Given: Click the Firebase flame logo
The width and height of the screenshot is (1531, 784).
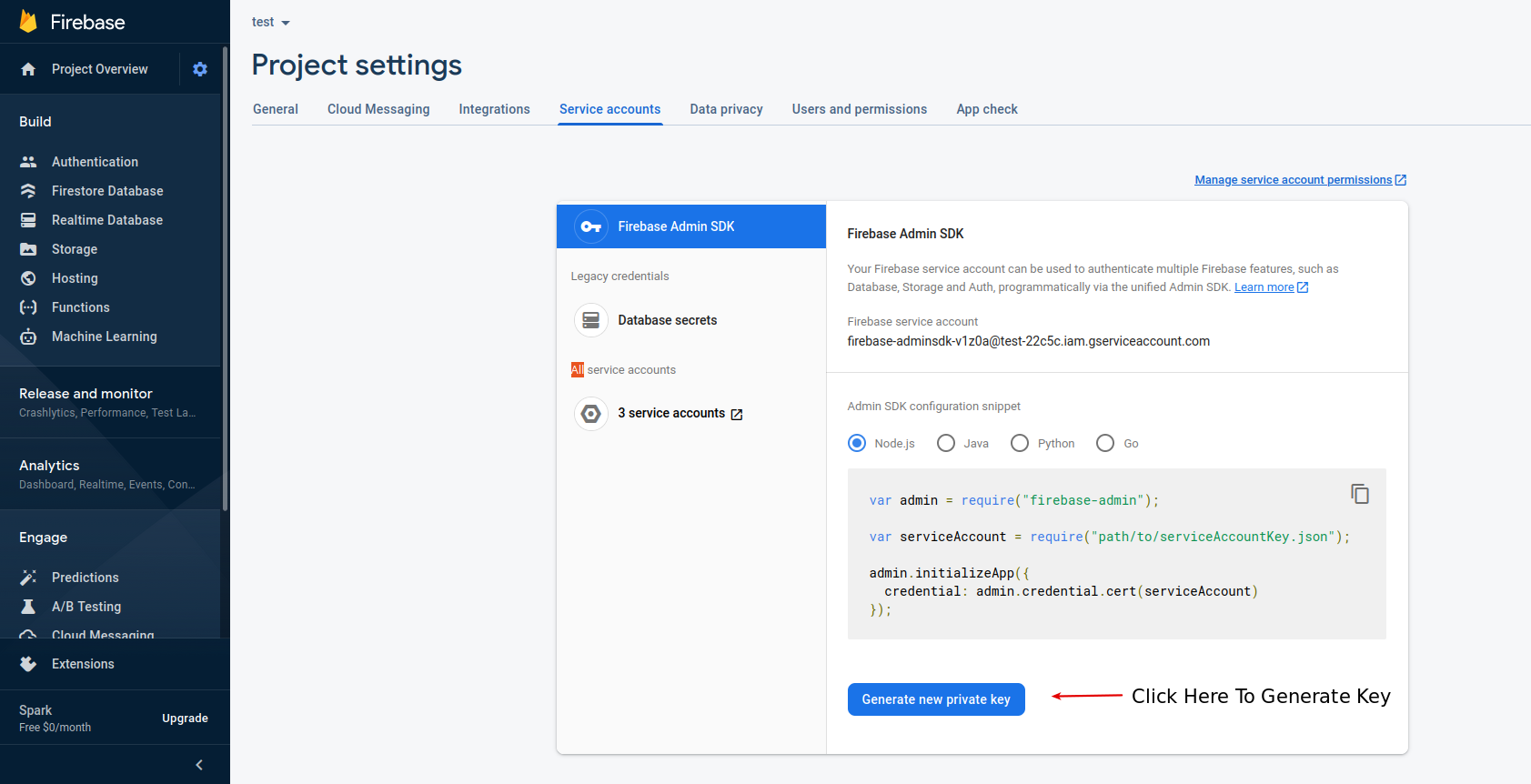Looking at the screenshot, I should [28, 22].
